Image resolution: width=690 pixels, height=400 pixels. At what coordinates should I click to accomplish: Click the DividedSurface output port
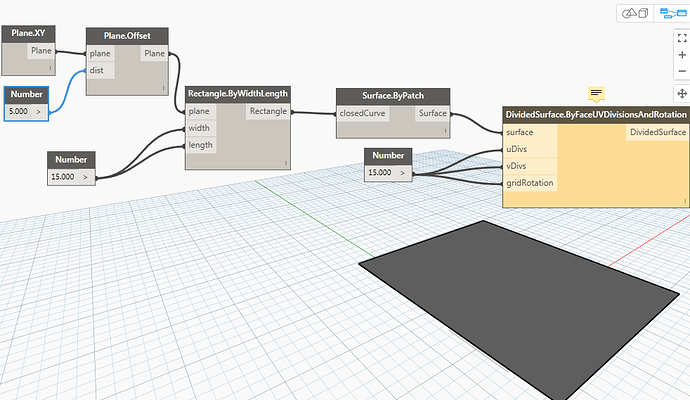[656, 132]
